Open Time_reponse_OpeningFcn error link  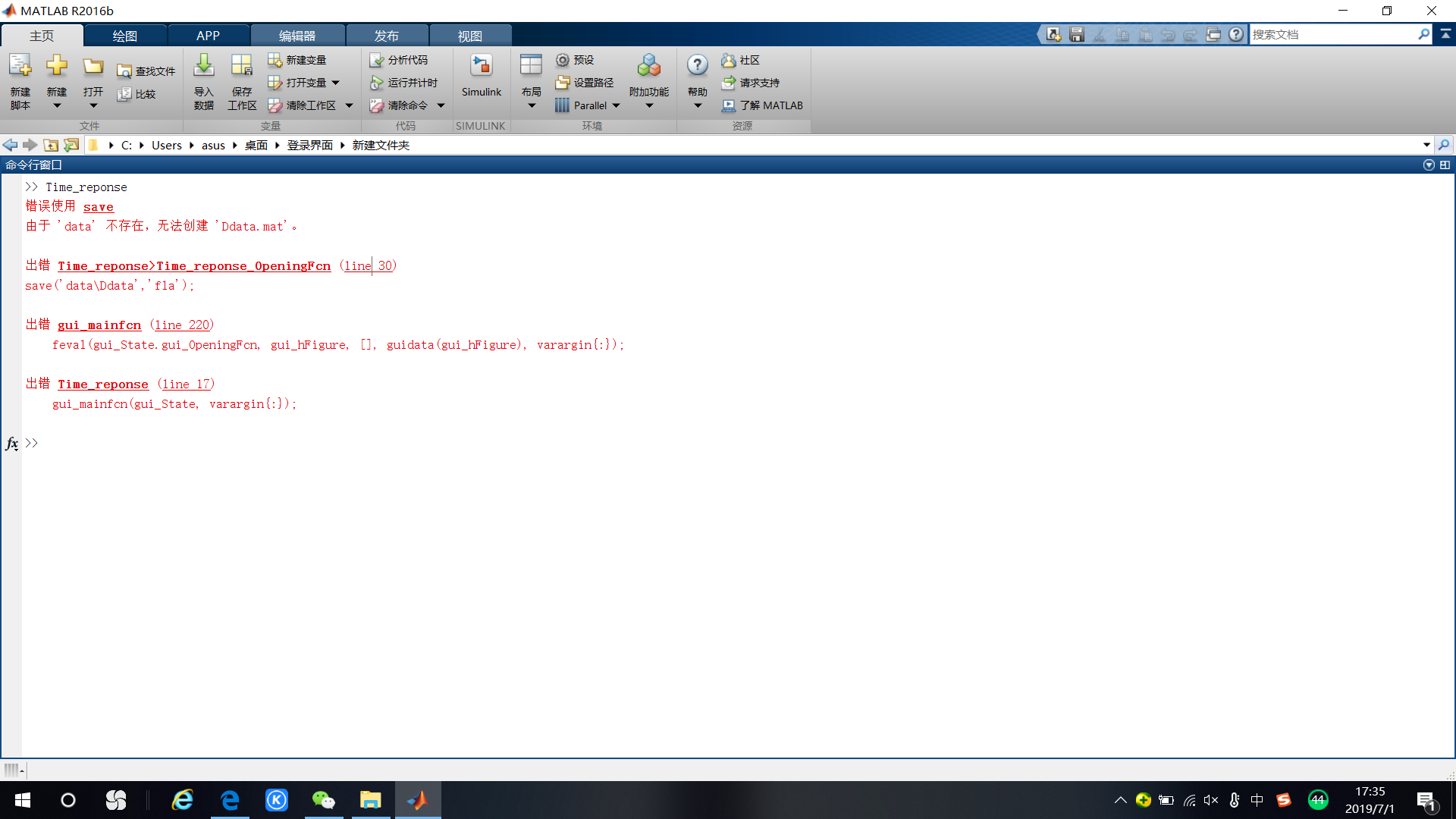point(194,266)
